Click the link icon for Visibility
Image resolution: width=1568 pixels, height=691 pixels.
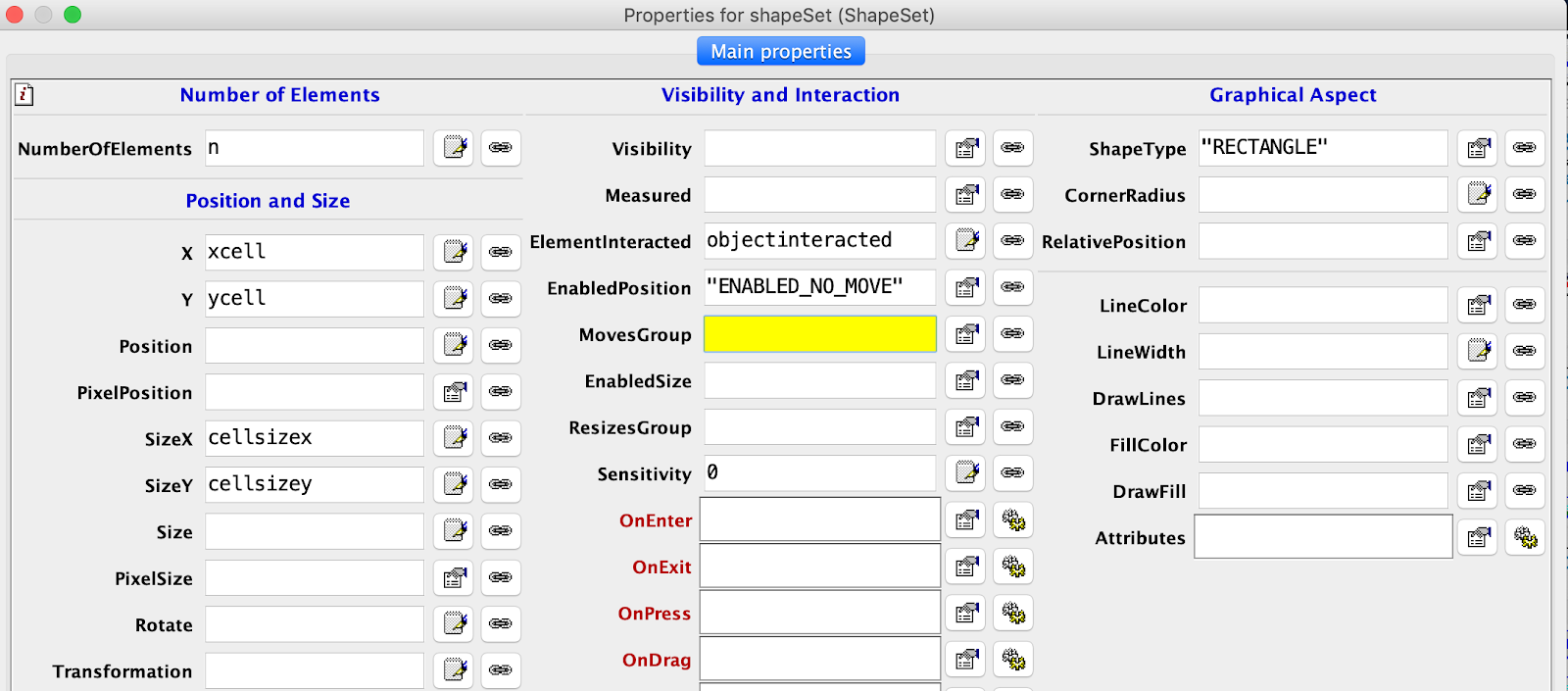(1012, 148)
